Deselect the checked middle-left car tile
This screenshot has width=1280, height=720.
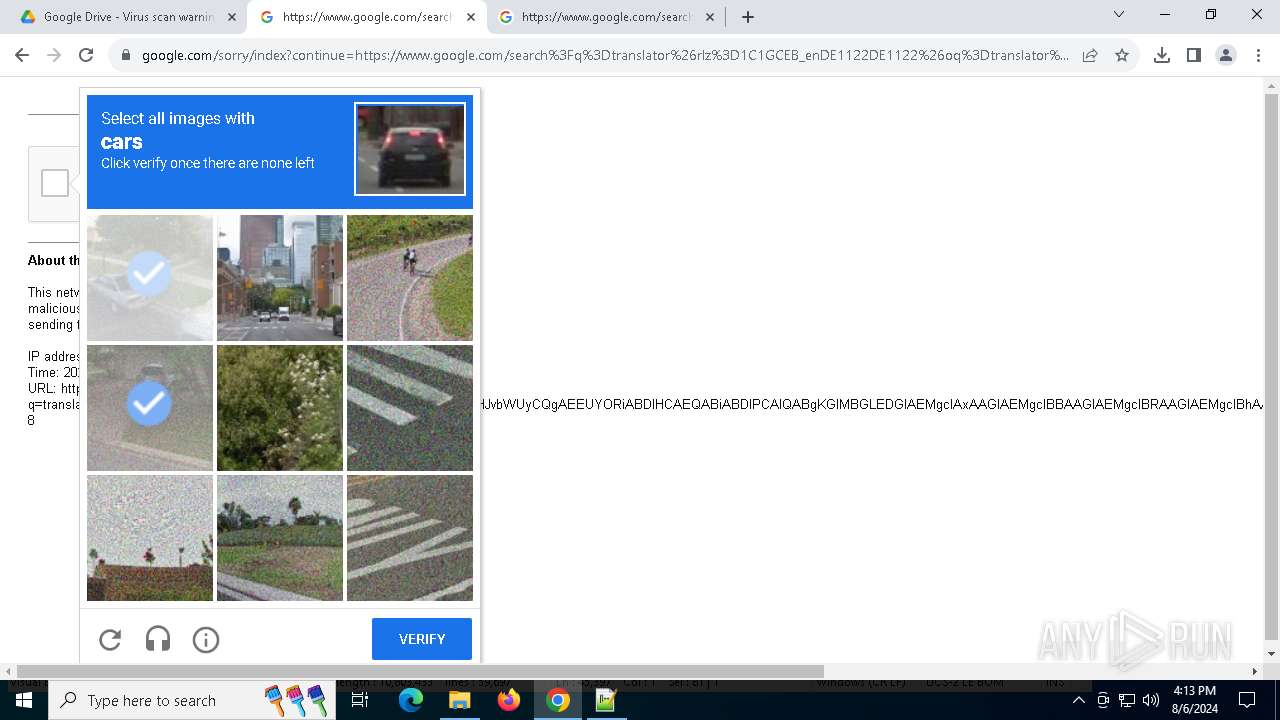[x=150, y=408]
